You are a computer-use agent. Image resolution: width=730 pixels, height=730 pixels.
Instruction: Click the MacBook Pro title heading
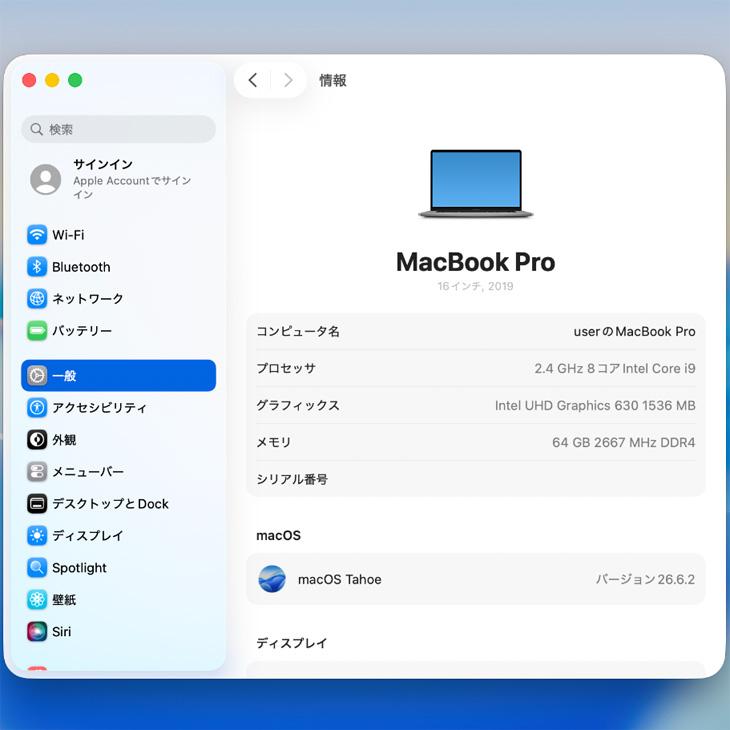pyautogui.click(x=475, y=262)
